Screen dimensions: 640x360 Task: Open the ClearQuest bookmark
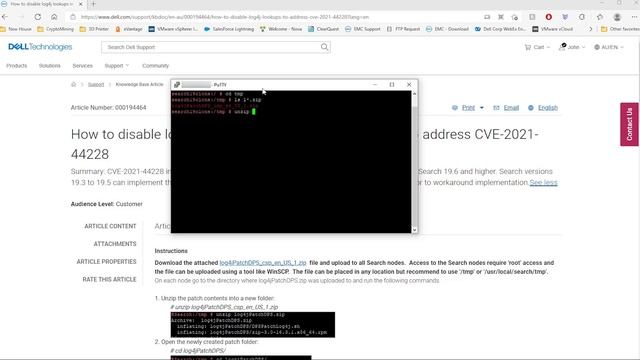coord(323,29)
